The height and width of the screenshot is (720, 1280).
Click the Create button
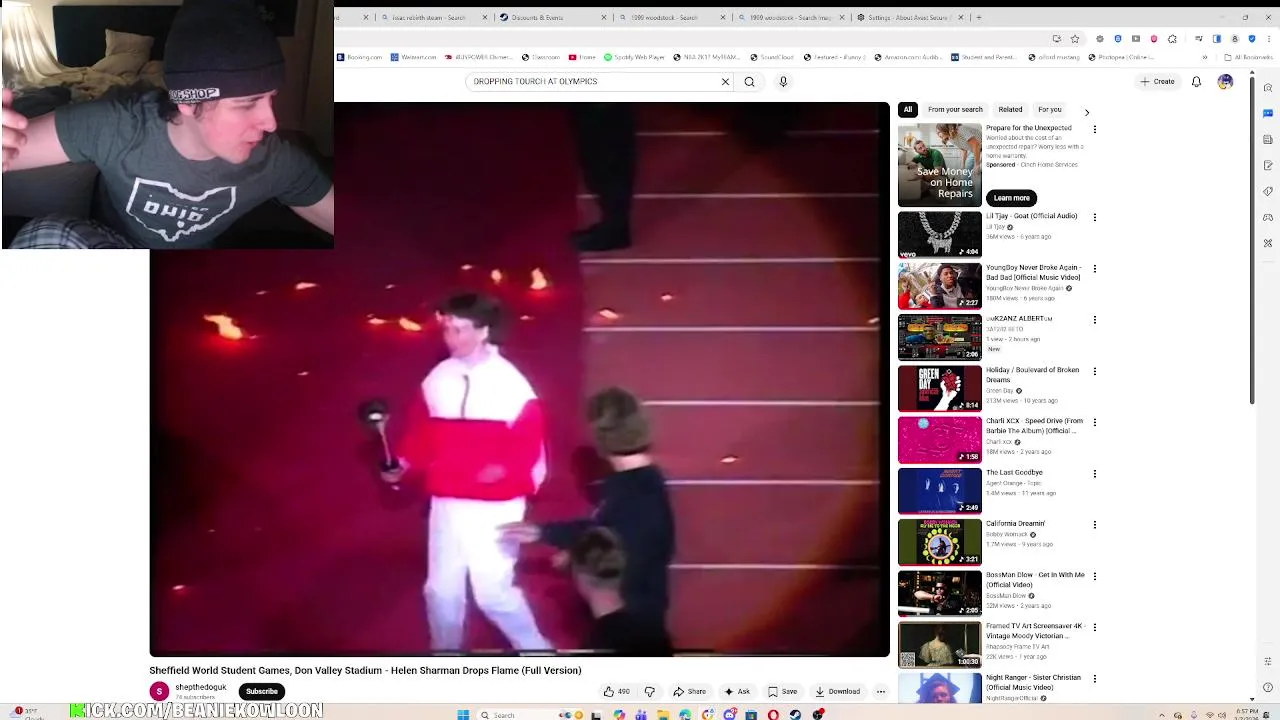(x=1157, y=82)
